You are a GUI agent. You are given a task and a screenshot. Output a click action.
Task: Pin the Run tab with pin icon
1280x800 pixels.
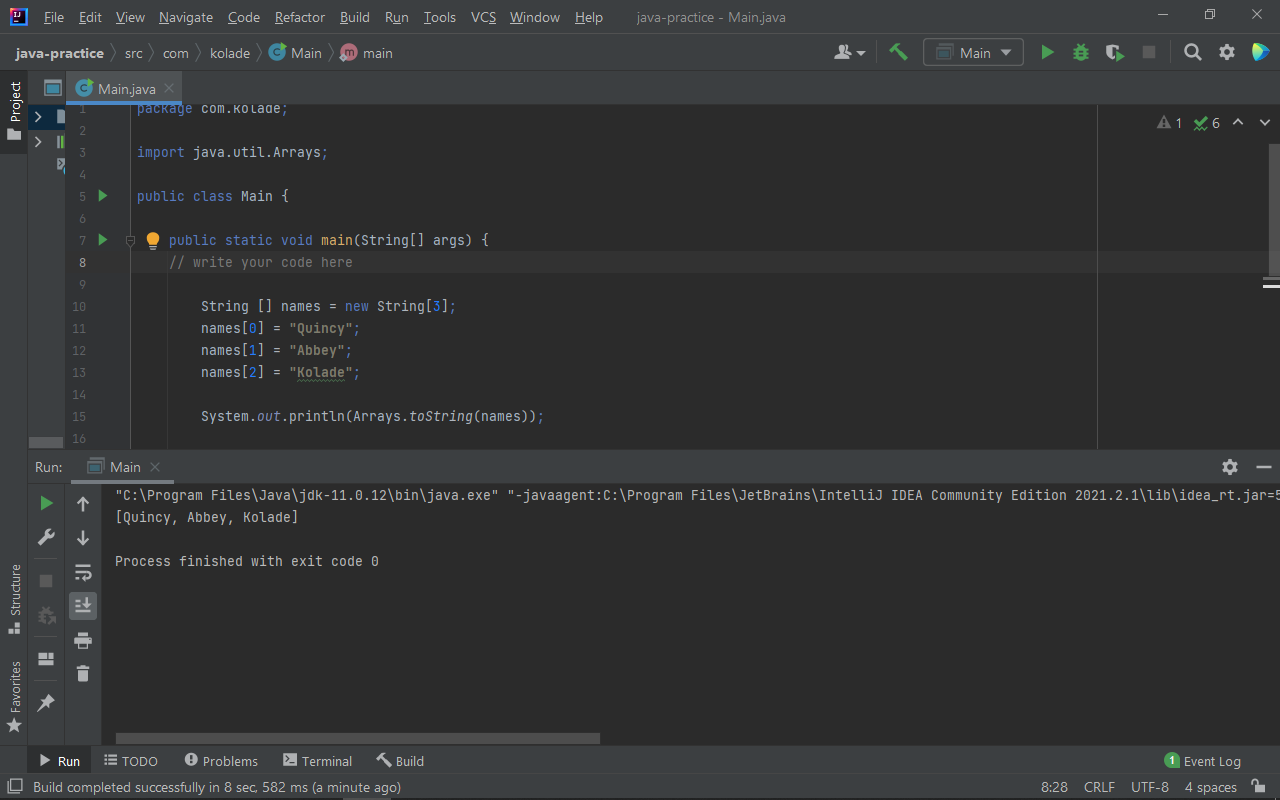point(46,703)
